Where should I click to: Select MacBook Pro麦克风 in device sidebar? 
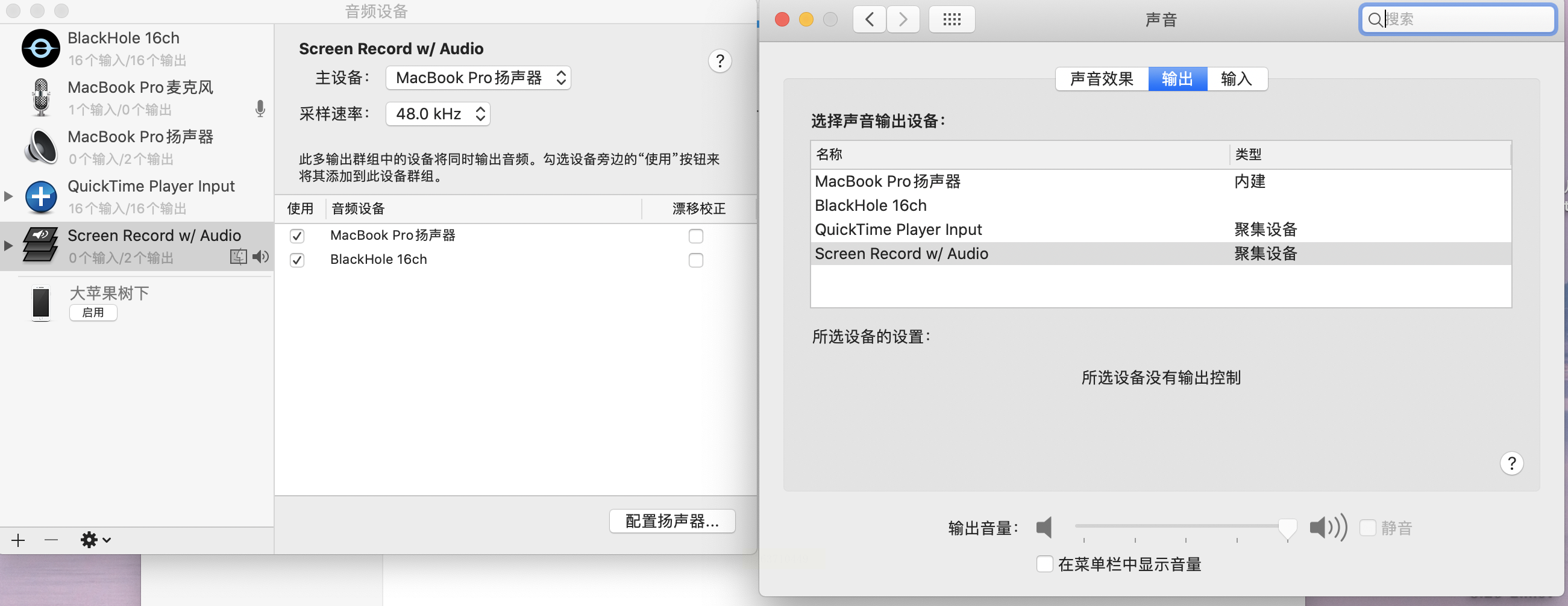(137, 98)
